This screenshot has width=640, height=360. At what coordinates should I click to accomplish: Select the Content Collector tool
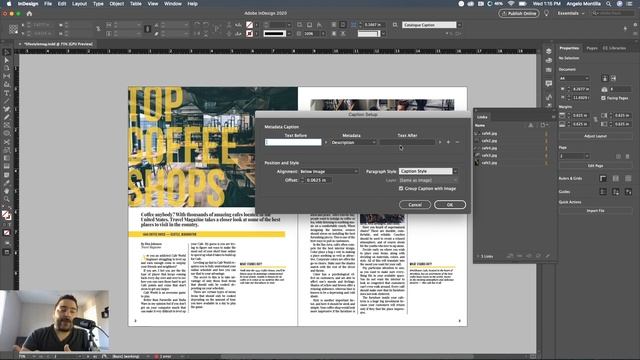(x=7, y=84)
